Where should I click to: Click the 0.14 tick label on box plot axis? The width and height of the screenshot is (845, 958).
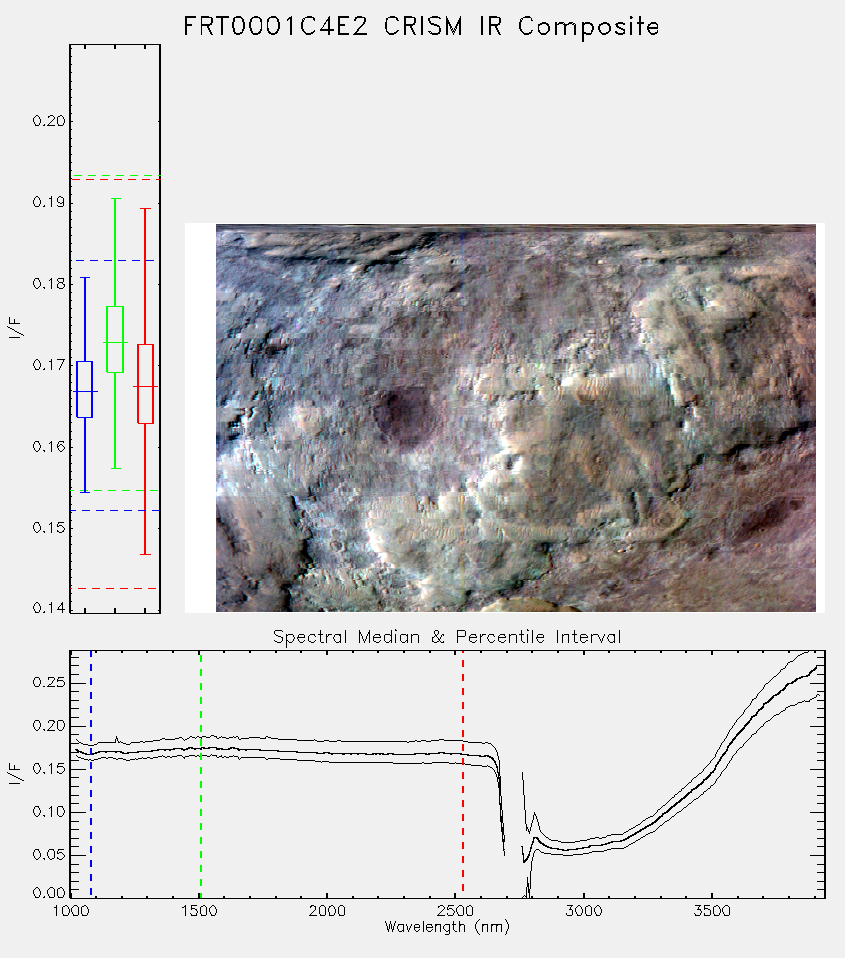click(x=49, y=608)
